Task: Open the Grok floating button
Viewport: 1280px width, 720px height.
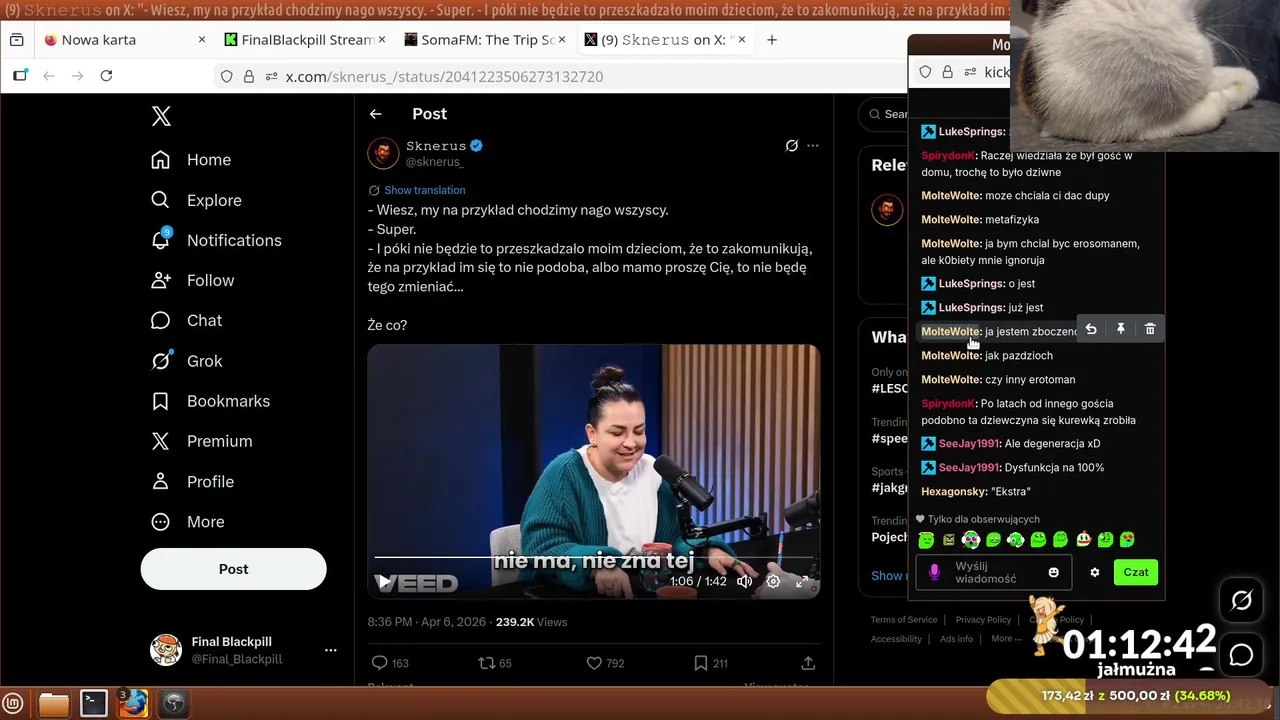Action: click(1242, 601)
